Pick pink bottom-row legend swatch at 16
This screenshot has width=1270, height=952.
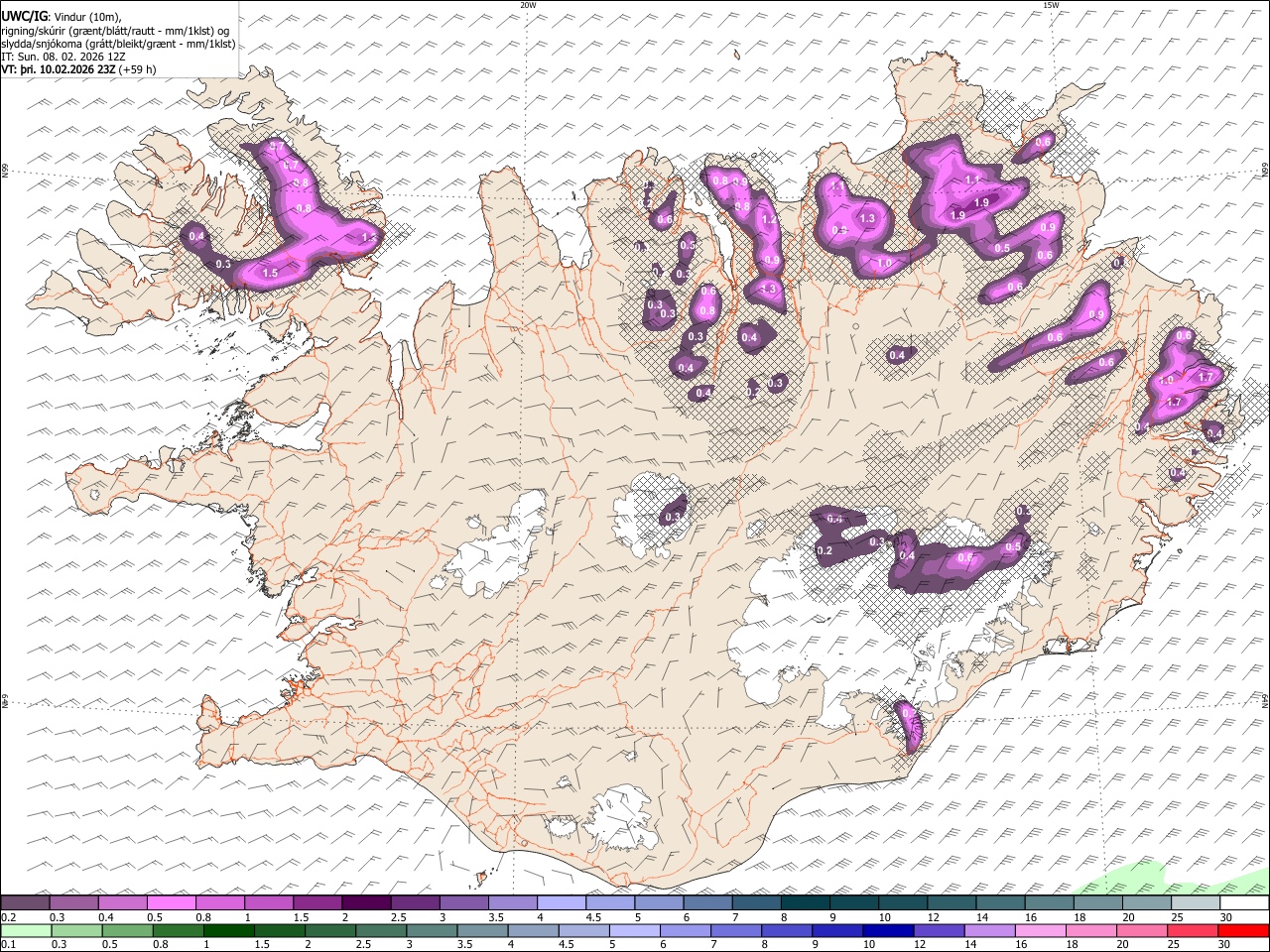point(1041,931)
